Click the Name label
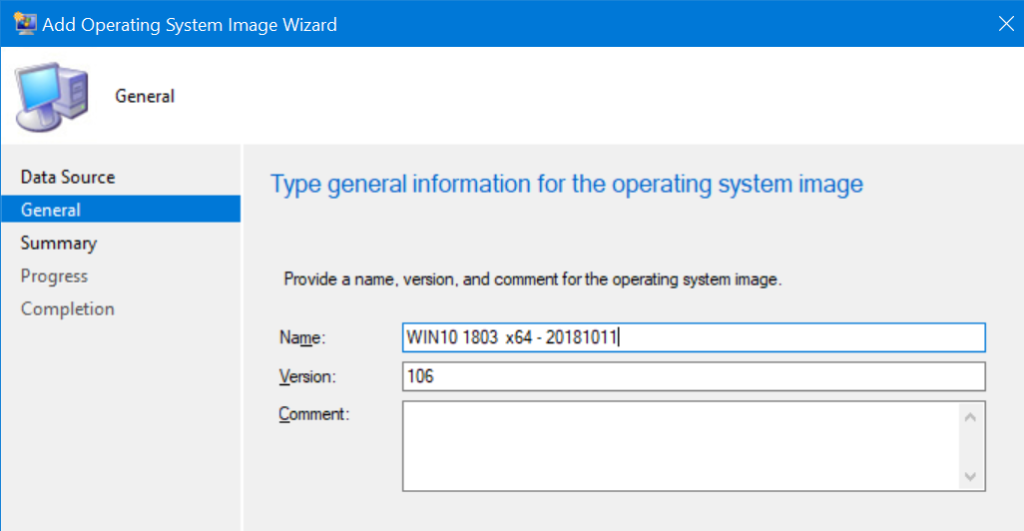The height and width of the screenshot is (531, 1024). 302,338
